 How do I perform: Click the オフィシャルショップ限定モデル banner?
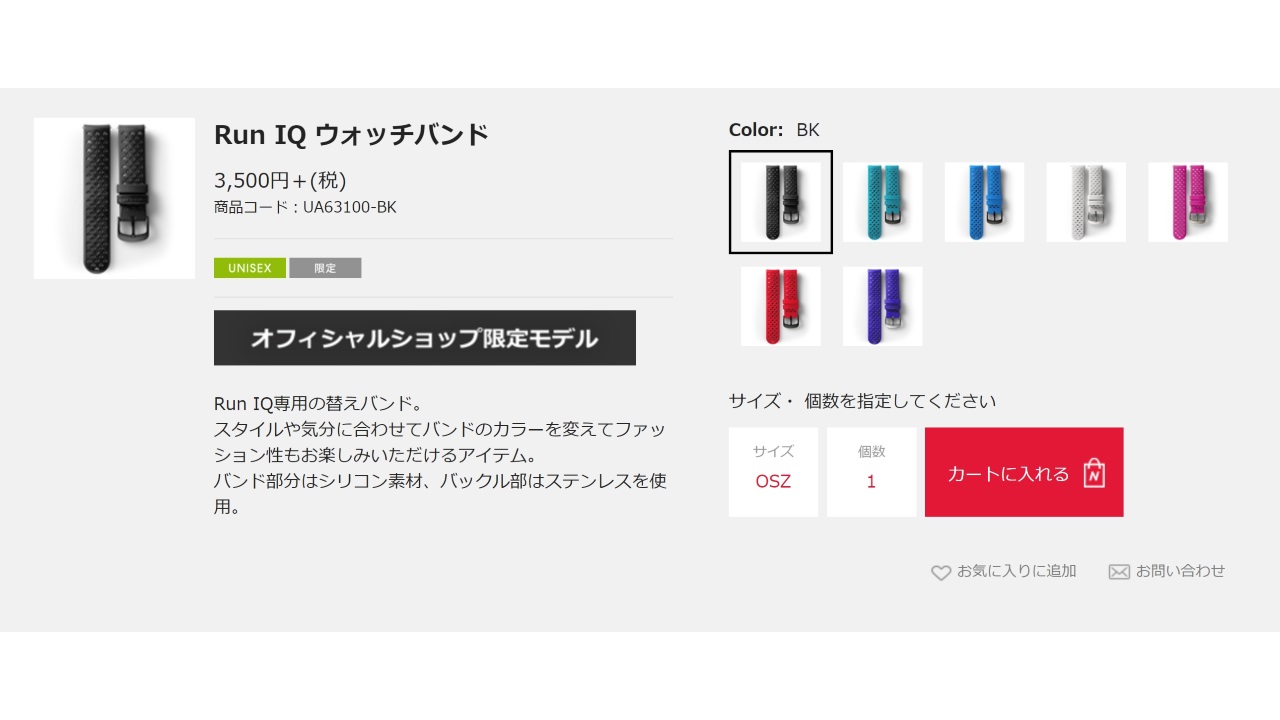[424, 338]
